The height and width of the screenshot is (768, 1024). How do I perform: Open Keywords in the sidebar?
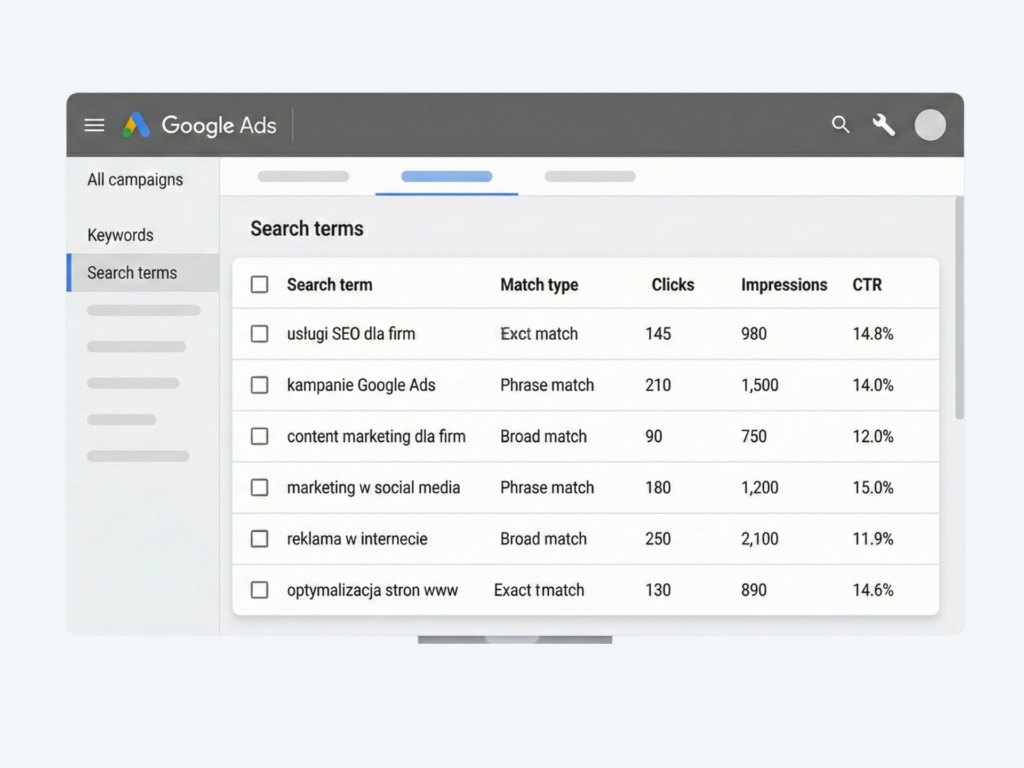(120, 235)
